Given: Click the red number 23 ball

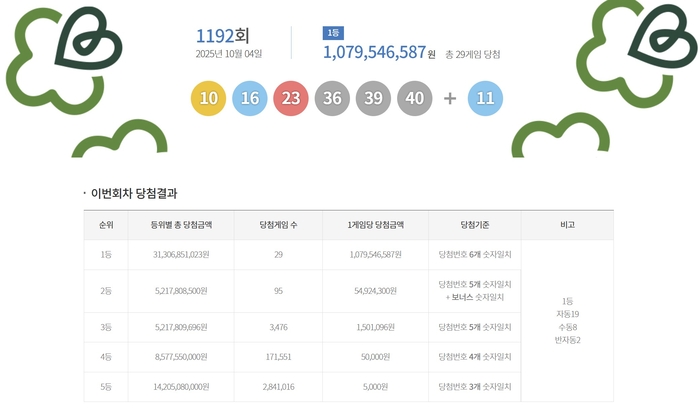Looking at the screenshot, I should 290,98.
